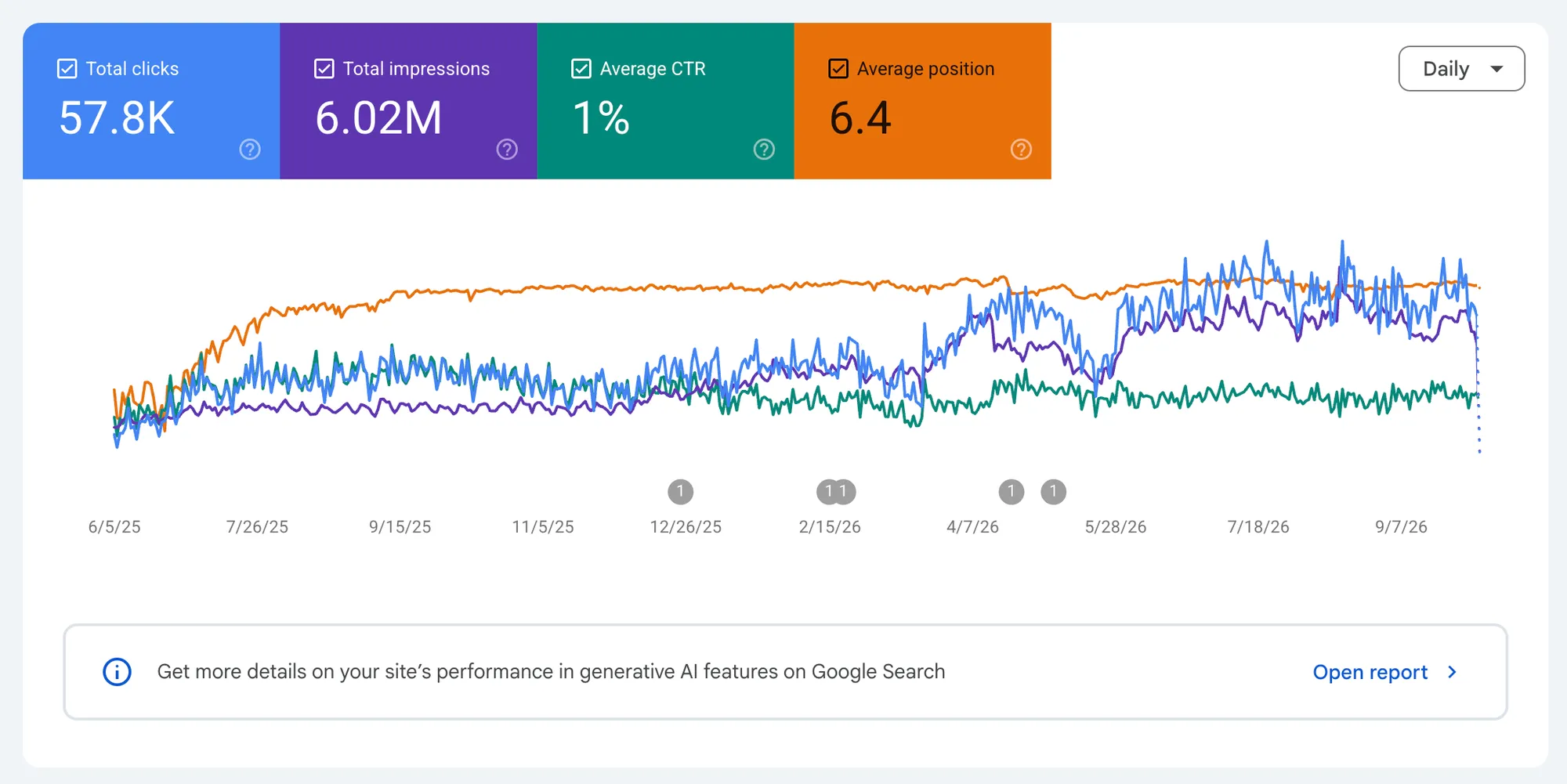Open help for Average CTR metric
The image size is (1567, 784).
[x=764, y=150]
